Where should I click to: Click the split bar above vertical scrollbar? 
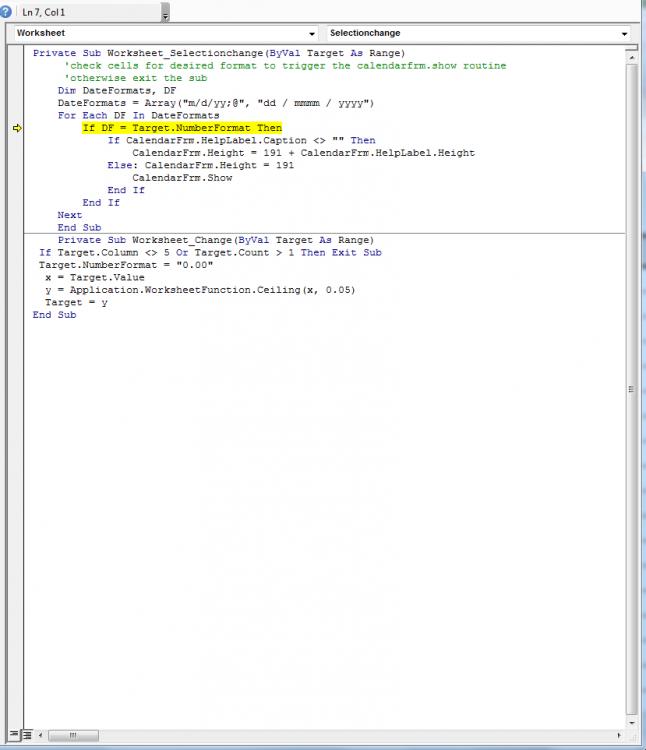632,48
